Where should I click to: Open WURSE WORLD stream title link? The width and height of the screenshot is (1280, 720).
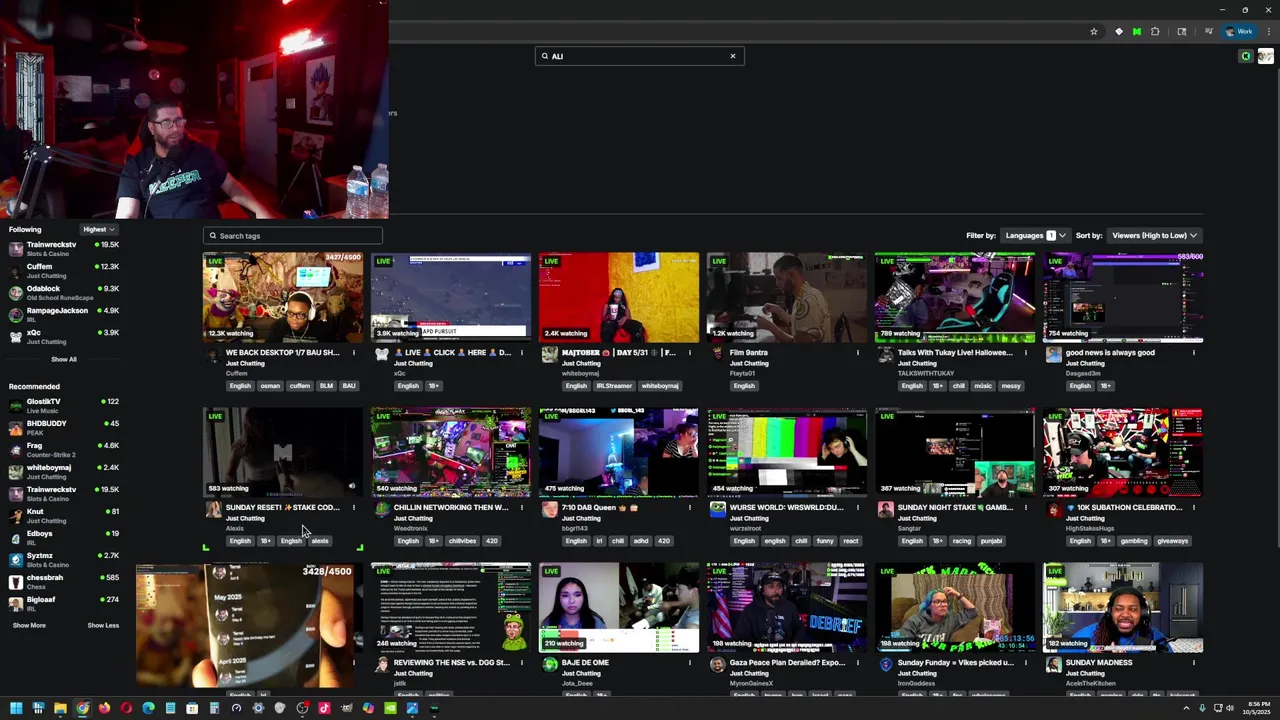pos(786,507)
